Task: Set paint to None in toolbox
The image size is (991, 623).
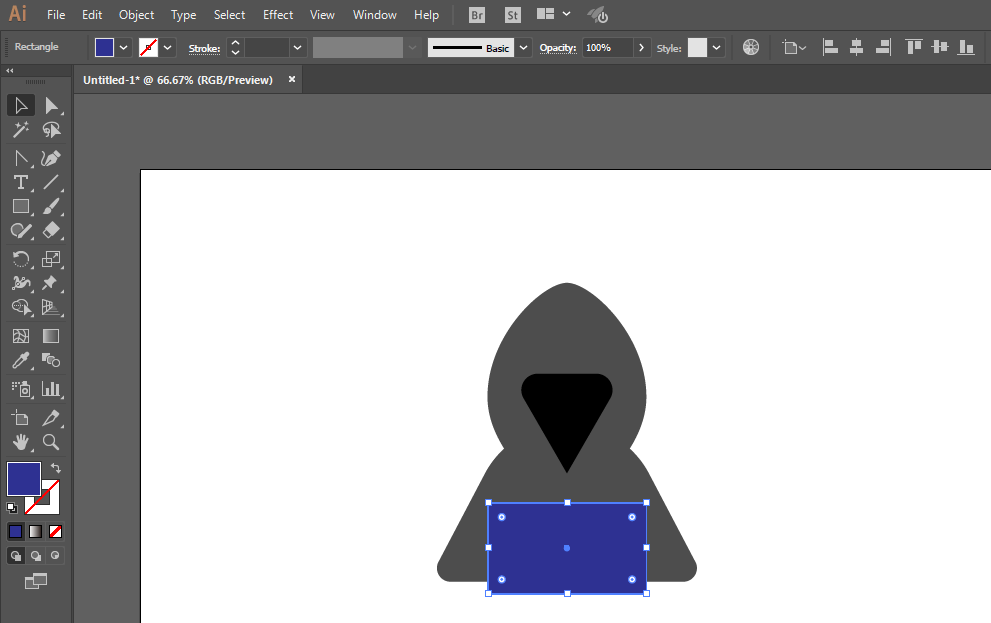Action: click(x=55, y=531)
